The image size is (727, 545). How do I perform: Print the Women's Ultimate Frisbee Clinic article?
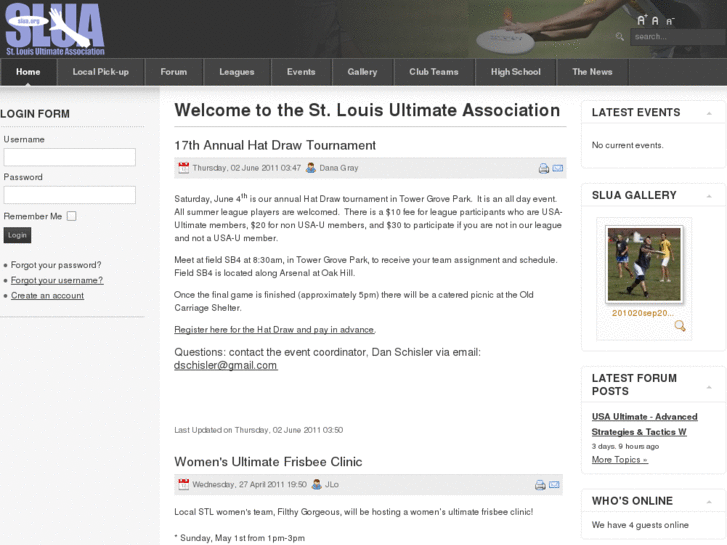540,485
